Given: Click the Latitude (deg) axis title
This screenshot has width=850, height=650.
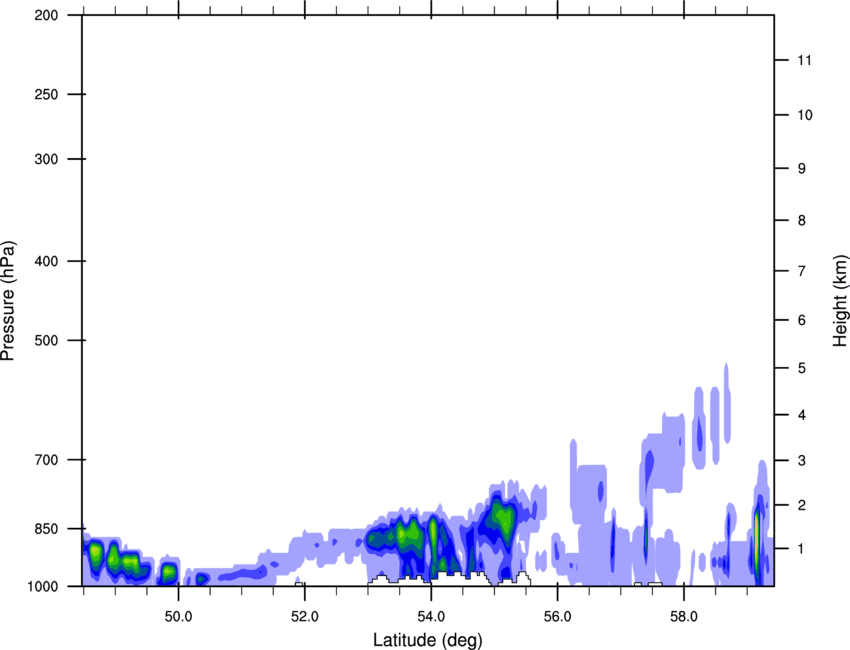Looking at the screenshot, I should 427,640.
